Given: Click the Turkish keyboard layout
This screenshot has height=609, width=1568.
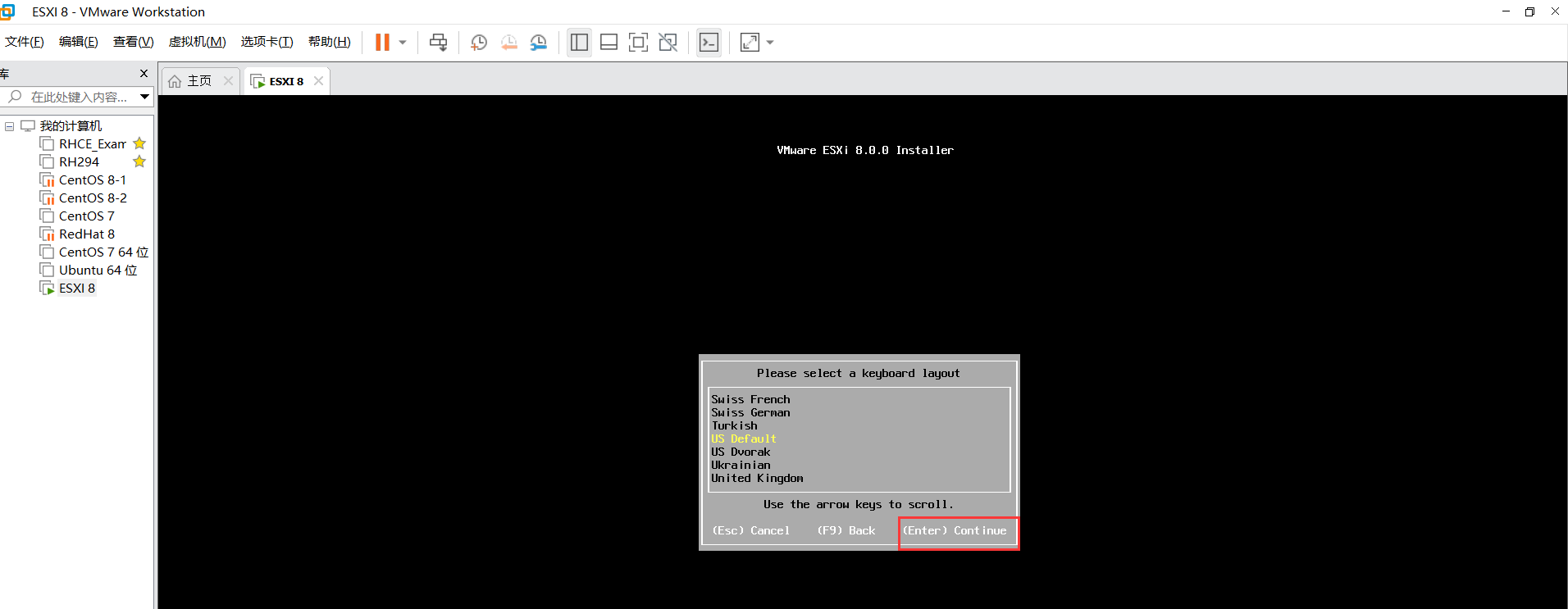Looking at the screenshot, I should 734,426.
